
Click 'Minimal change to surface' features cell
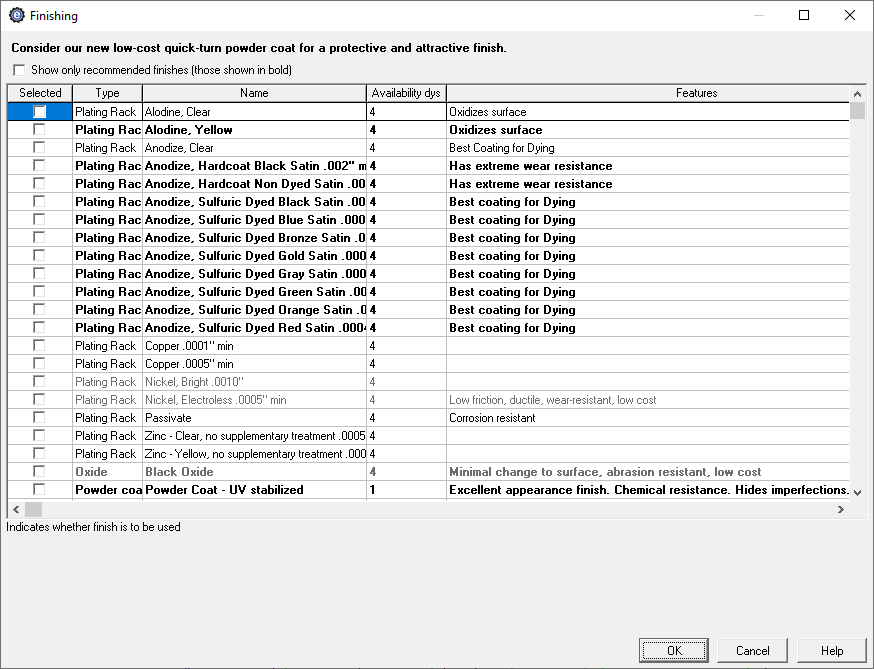point(648,472)
